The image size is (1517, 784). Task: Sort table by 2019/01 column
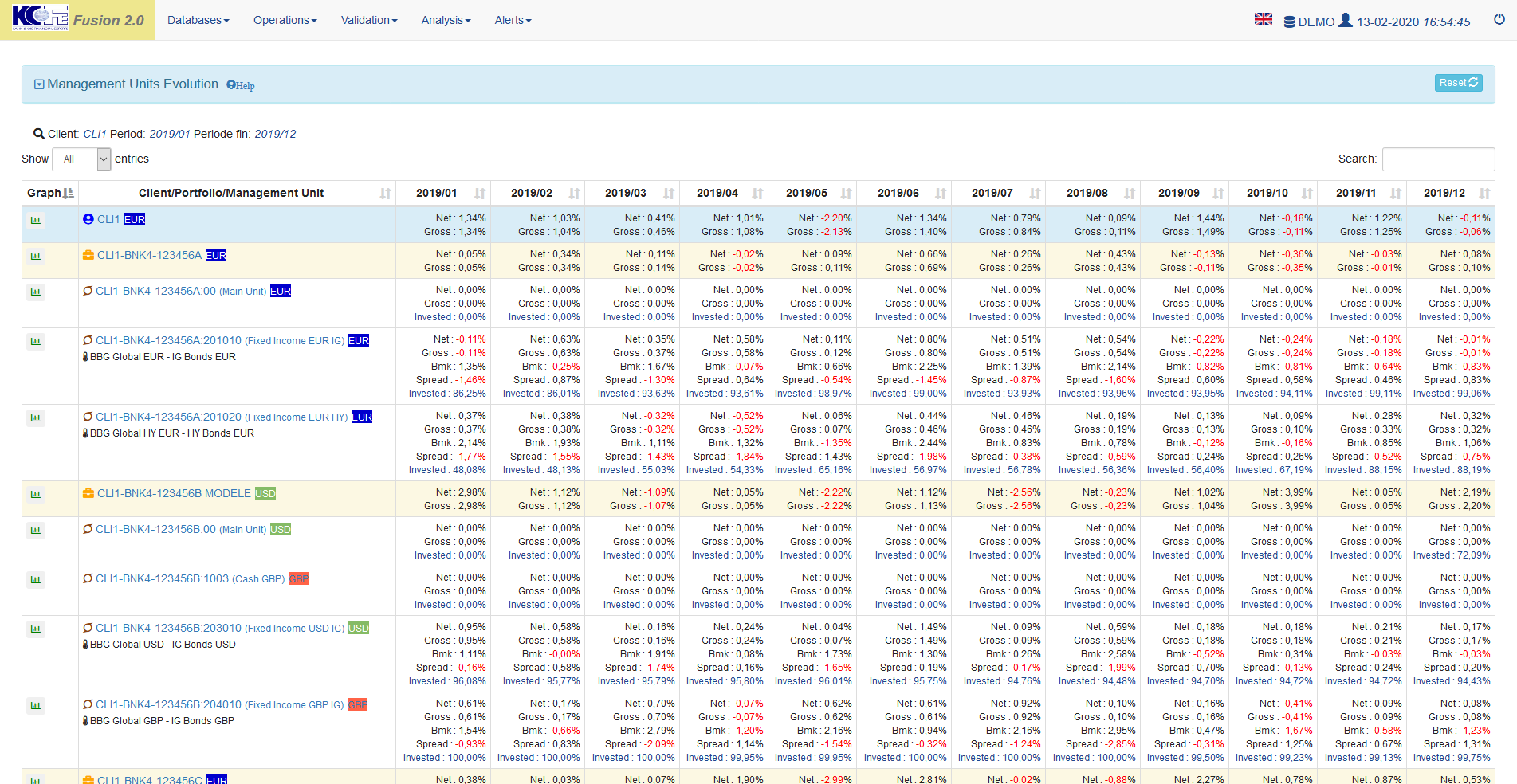(442, 194)
